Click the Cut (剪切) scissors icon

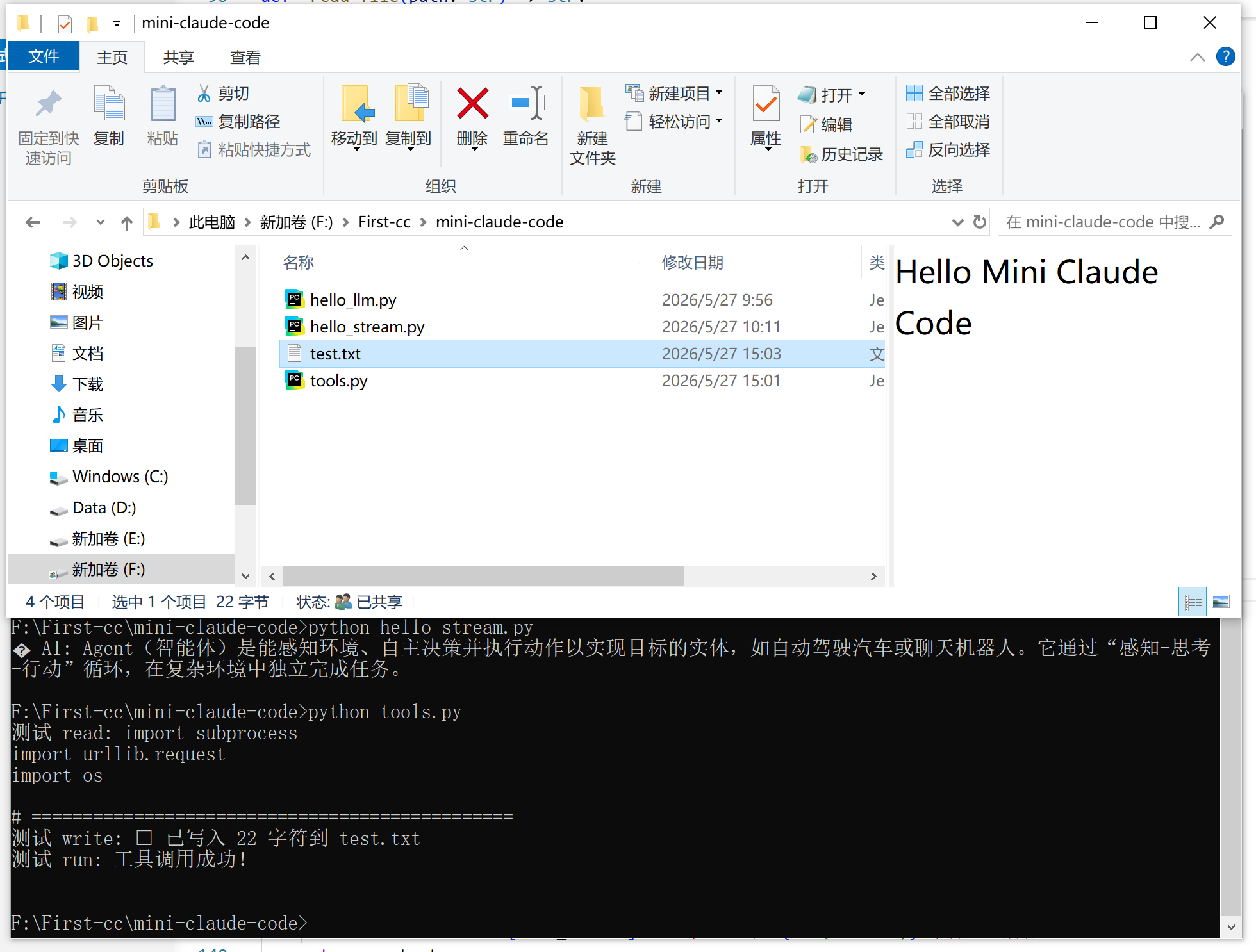coord(204,94)
